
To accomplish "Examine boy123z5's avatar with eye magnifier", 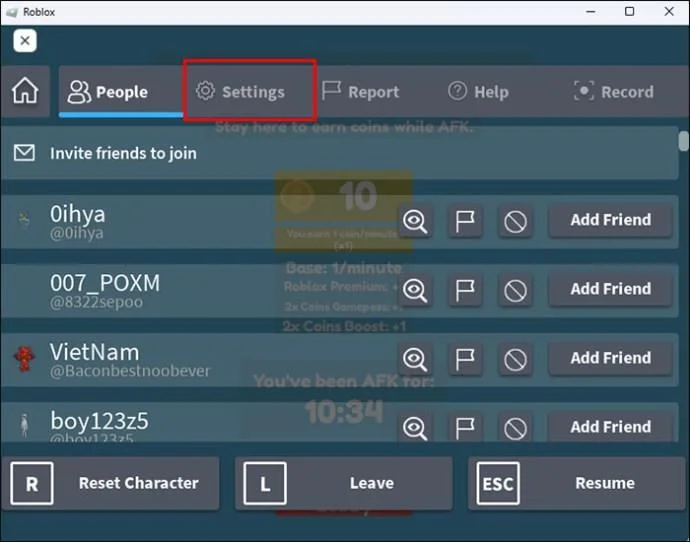I will 415,427.
